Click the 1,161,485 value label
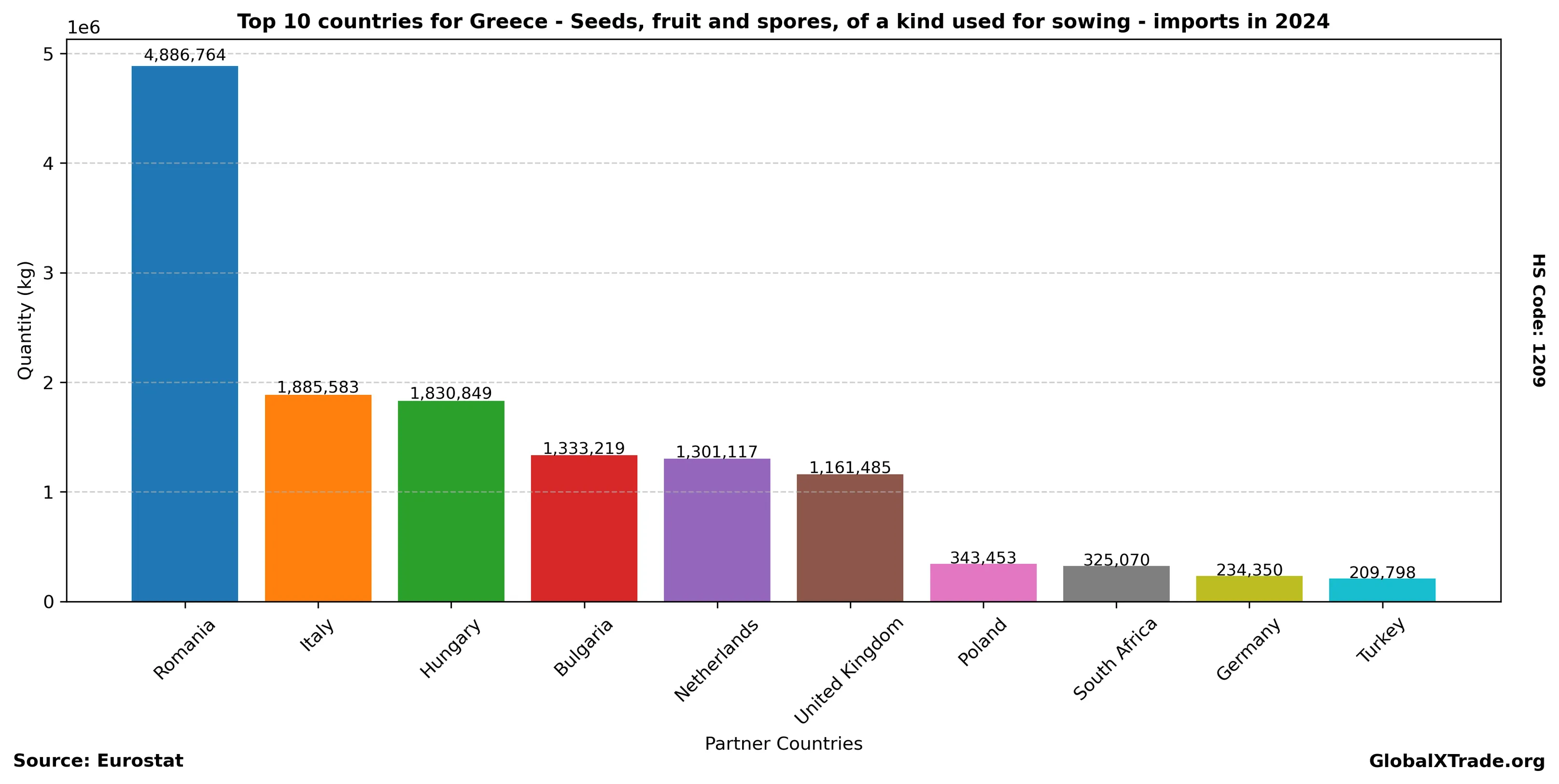Screen dimensions: 1559x784 click(x=850, y=468)
